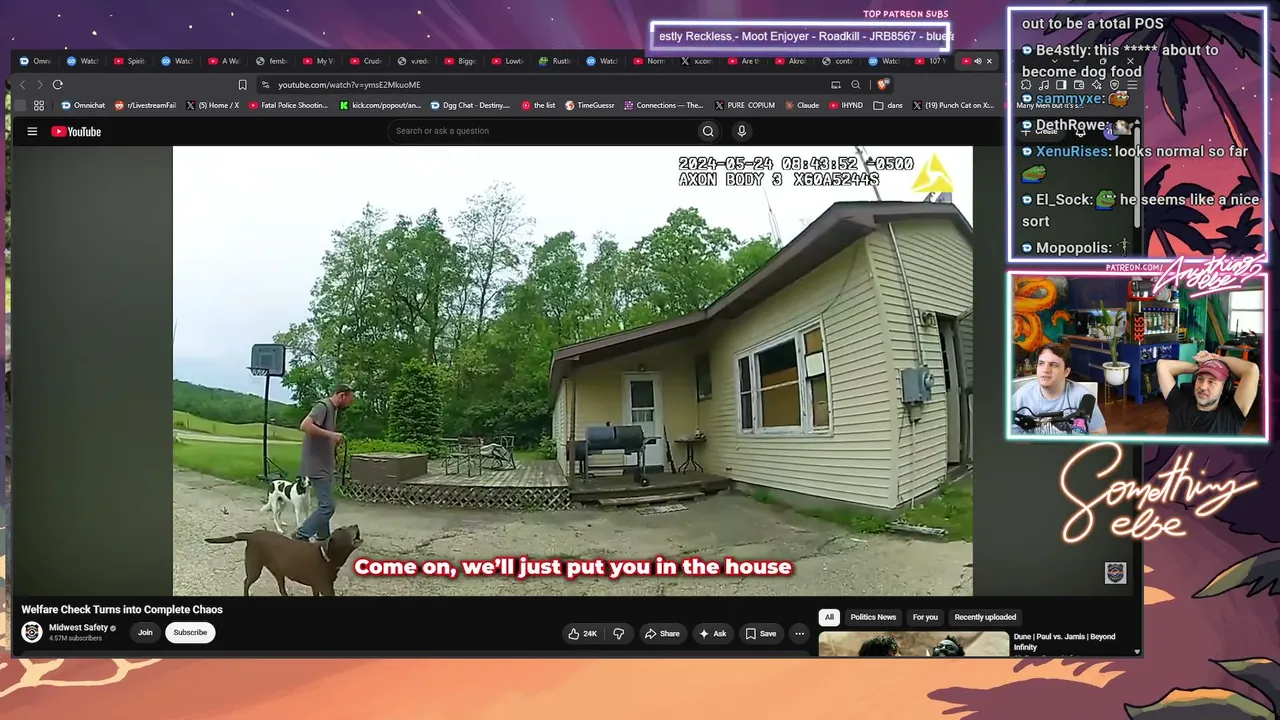Click the bodycam video player

tap(572, 371)
